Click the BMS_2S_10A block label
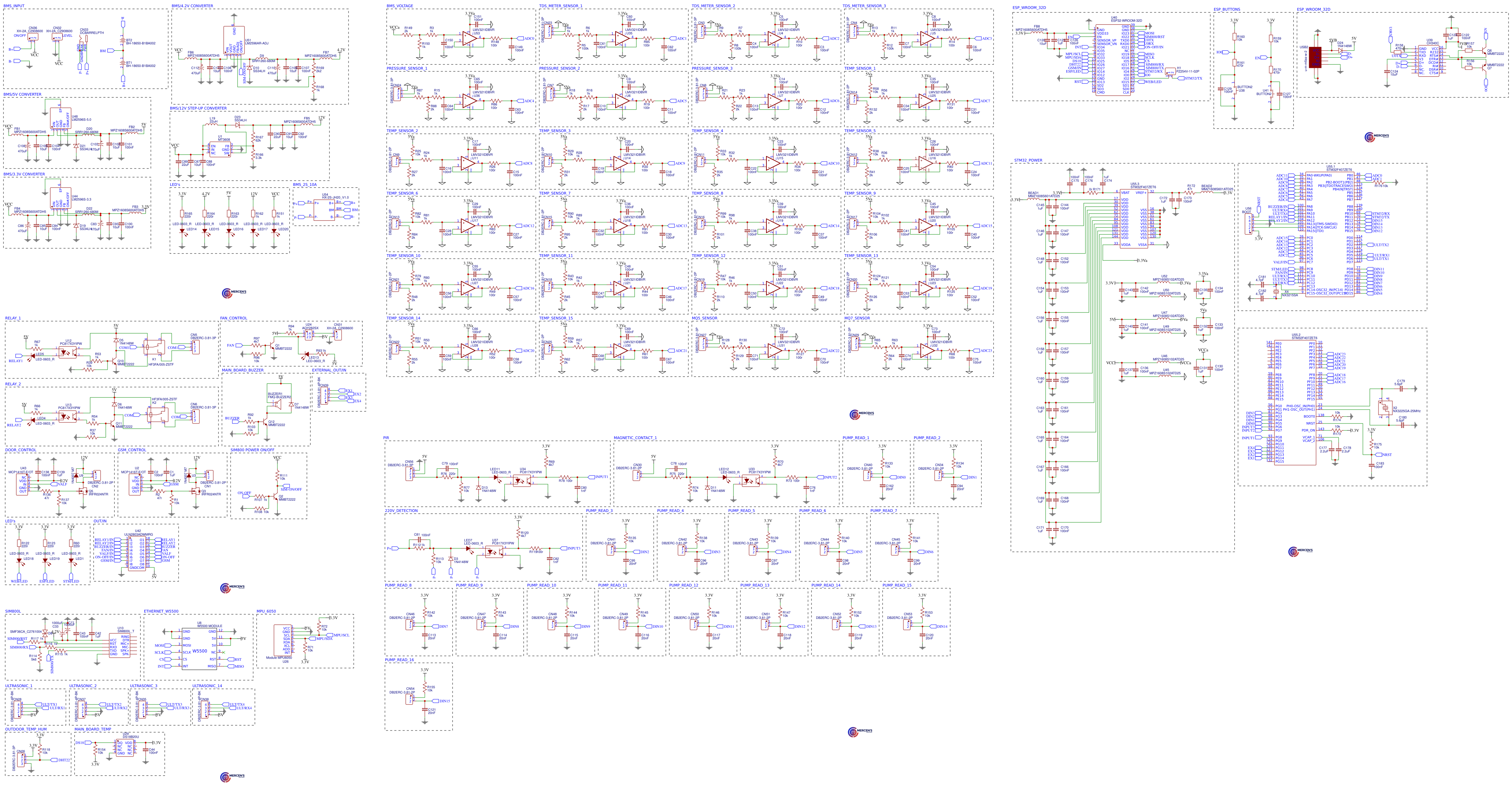 (304, 184)
